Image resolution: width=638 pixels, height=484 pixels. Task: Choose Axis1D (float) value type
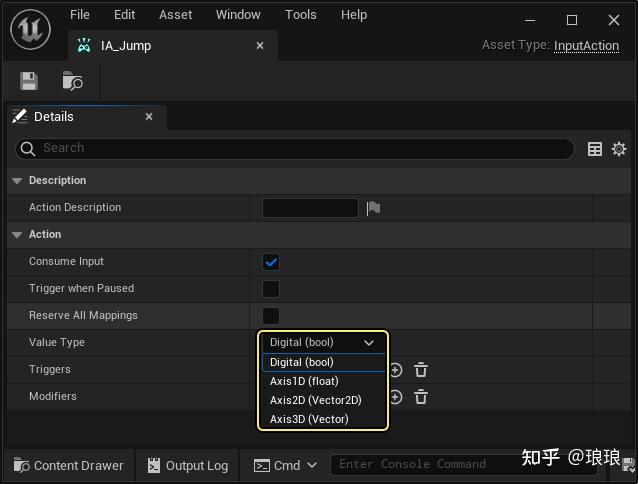pos(323,381)
